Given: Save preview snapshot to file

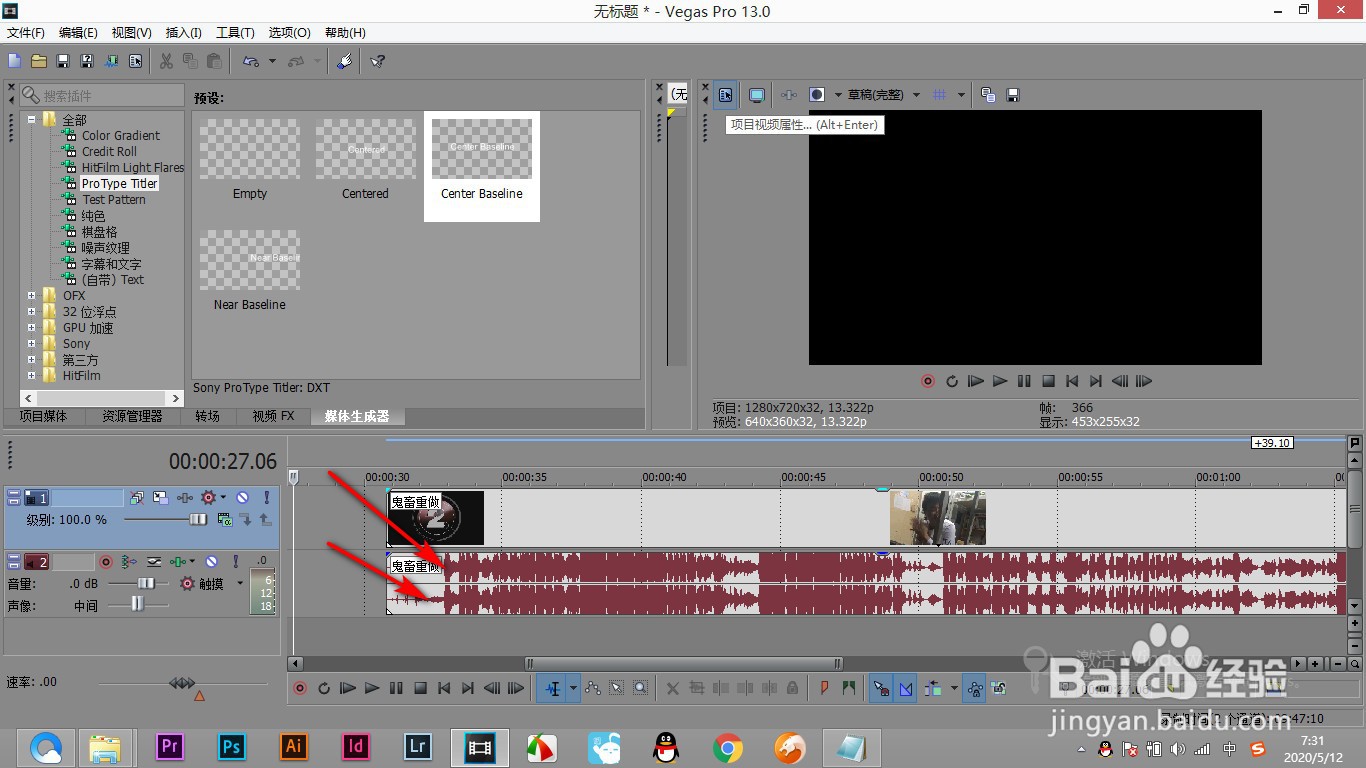Looking at the screenshot, I should pos(1012,95).
